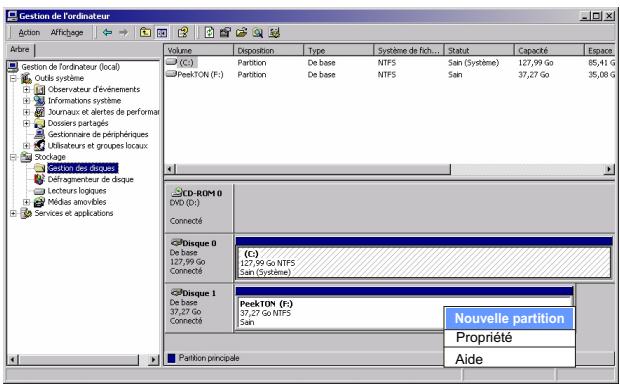The image size is (620, 385).
Task: Select Gestion de l'ordinateur (local) root
Action: pyautogui.click(x=70, y=67)
